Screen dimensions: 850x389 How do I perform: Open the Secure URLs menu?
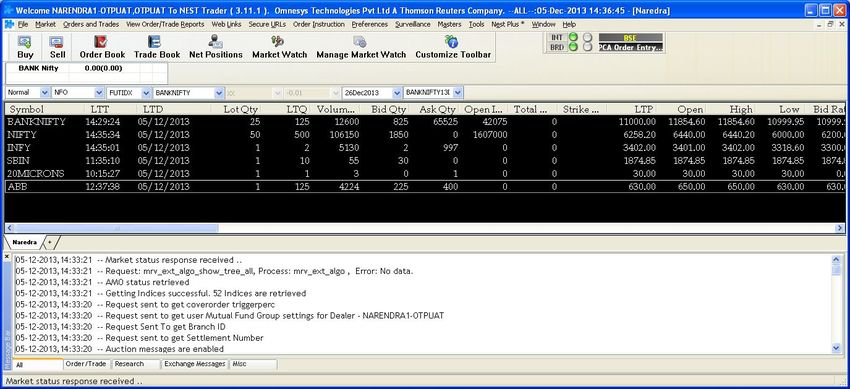tap(267, 24)
